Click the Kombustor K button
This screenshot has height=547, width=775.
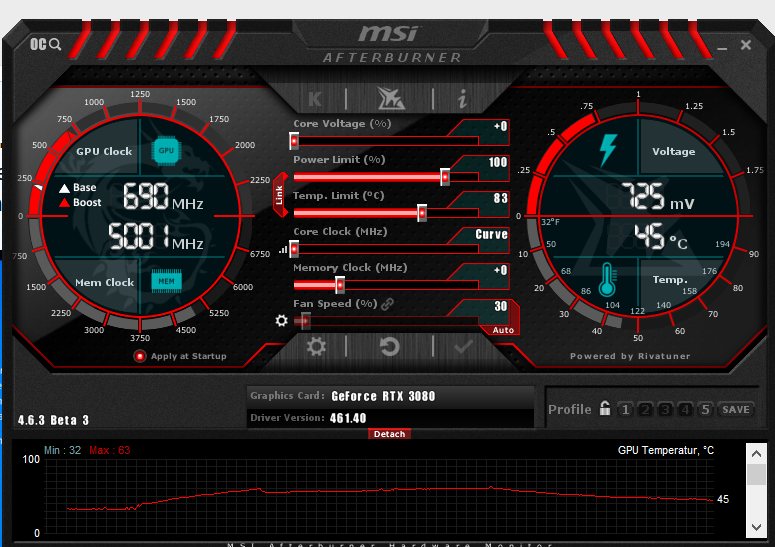pyautogui.click(x=315, y=99)
